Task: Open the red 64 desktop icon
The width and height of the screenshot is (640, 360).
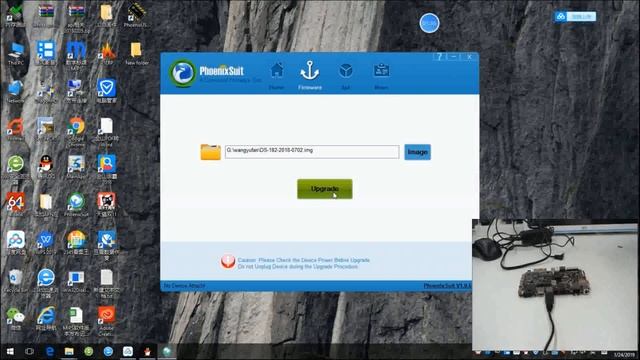Action: [x=16, y=204]
